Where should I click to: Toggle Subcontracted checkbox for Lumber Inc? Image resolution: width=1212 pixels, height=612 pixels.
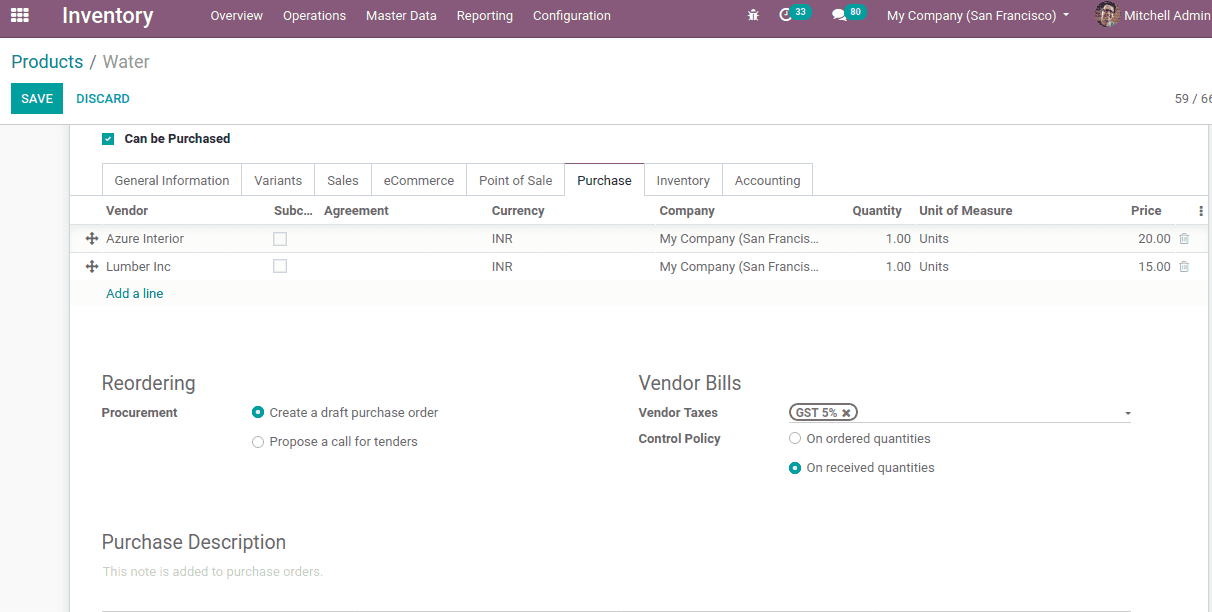(280, 267)
